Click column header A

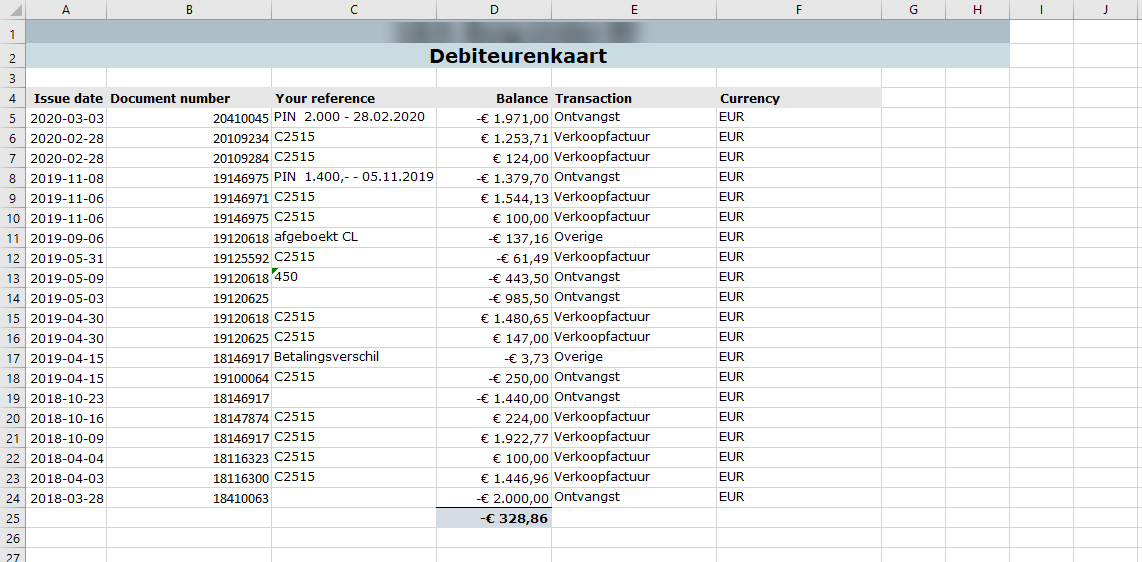pyautogui.click(x=66, y=9)
